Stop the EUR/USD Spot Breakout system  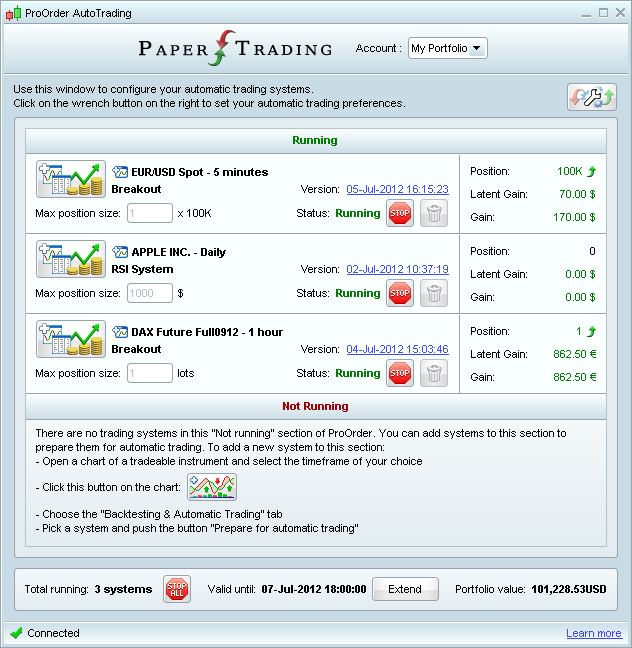click(400, 213)
